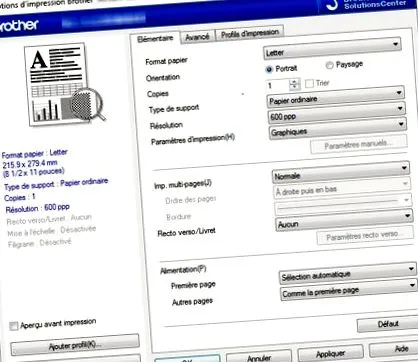Click the Ajouter profil button
The image size is (418, 362).
coord(75,345)
